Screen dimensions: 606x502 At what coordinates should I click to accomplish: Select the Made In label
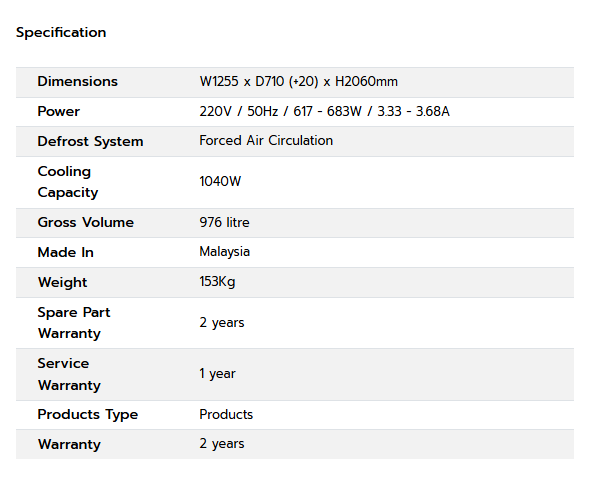[x=65, y=253]
